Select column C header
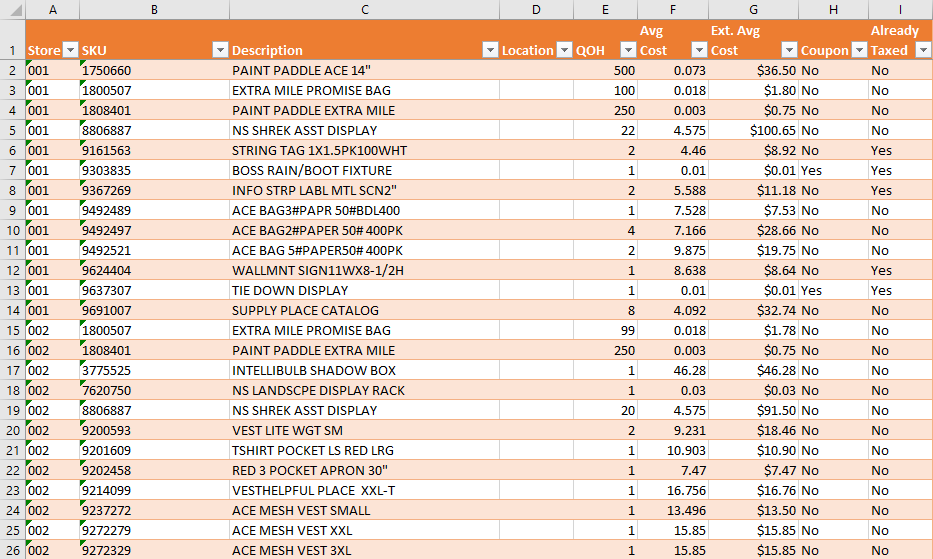 pos(364,10)
